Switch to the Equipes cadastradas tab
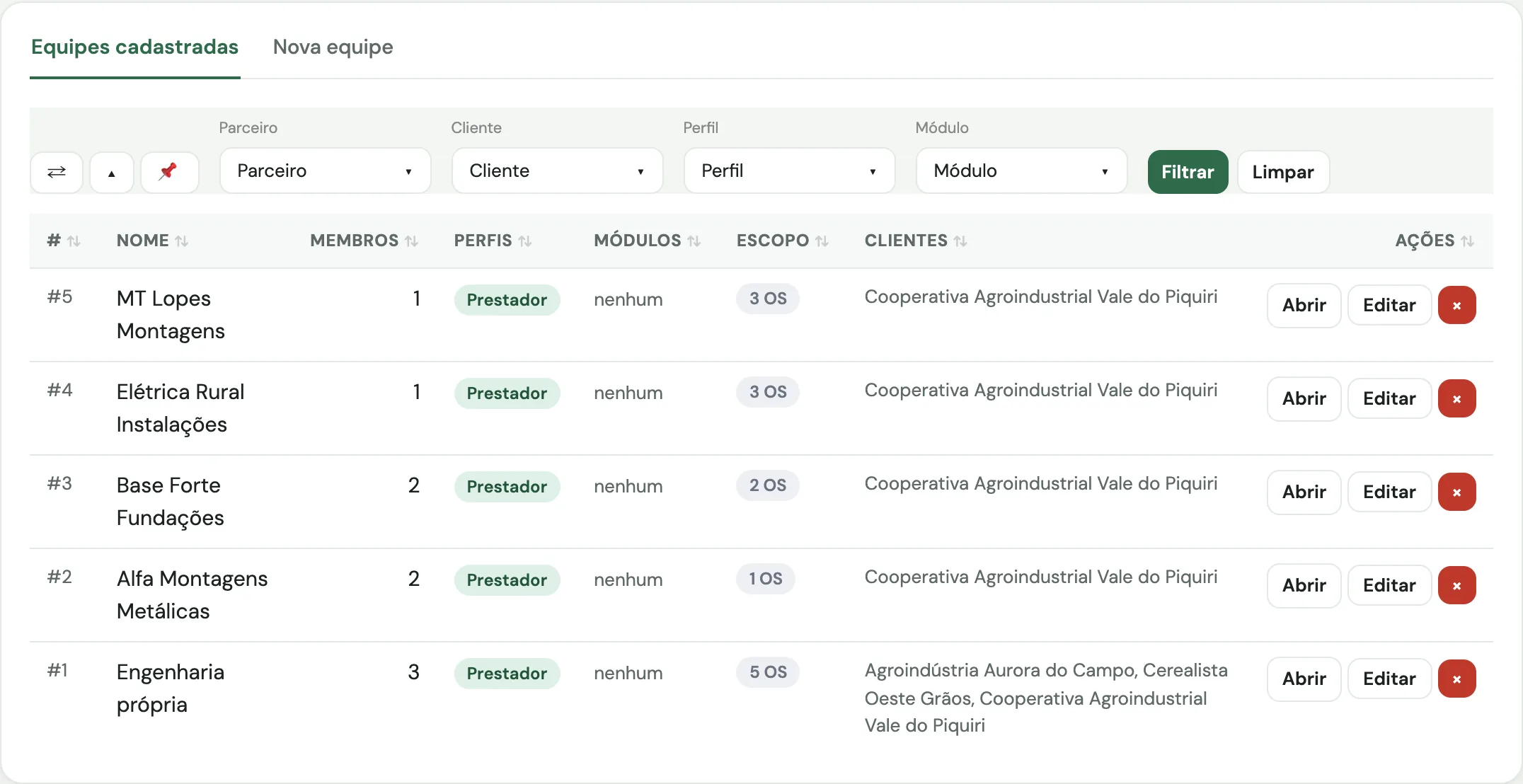1523x784 pixels. 135,47
